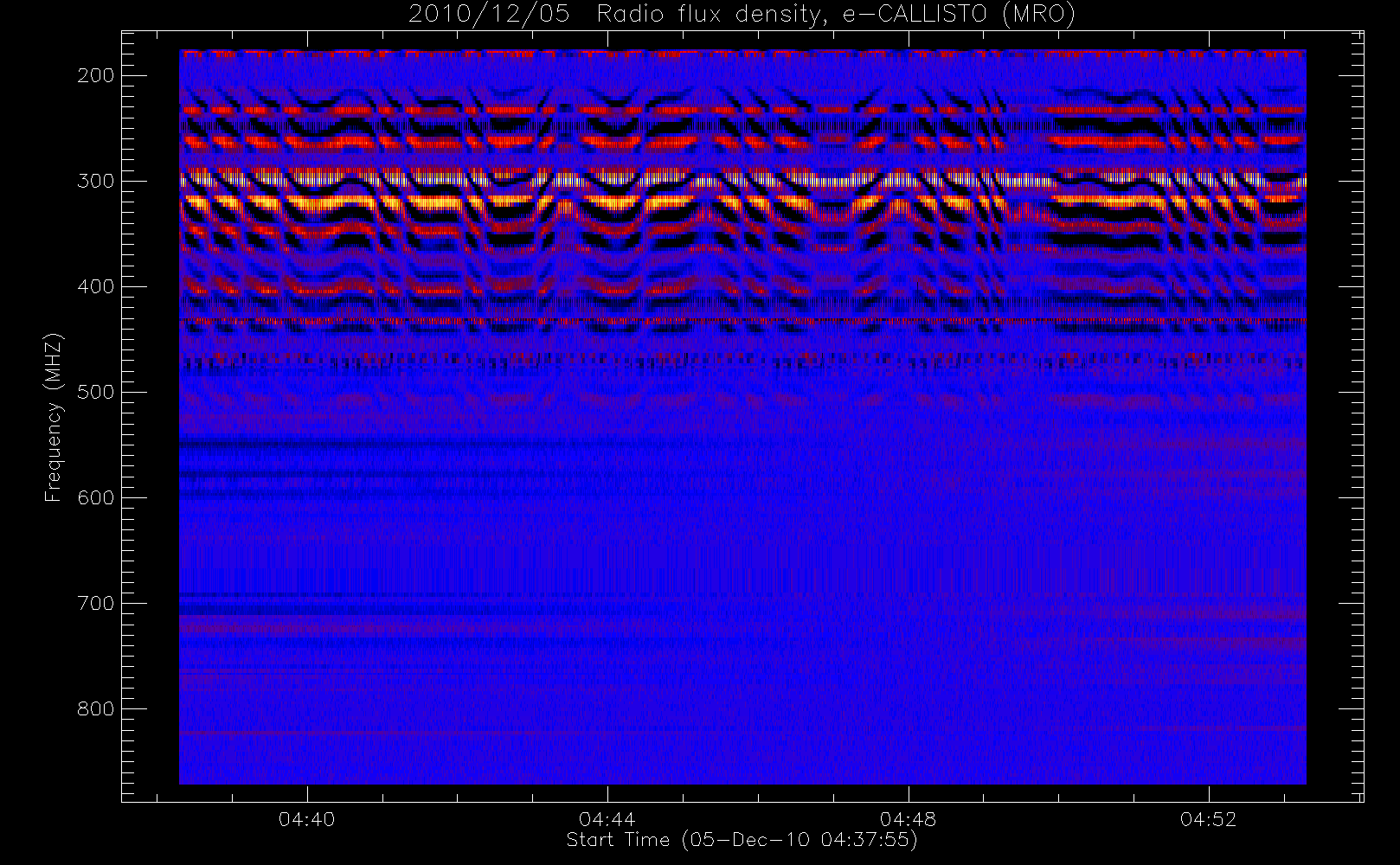Select the 700 frequency tick label
The width and height of the screenshot is (1400, 865).
pos(96,603)
